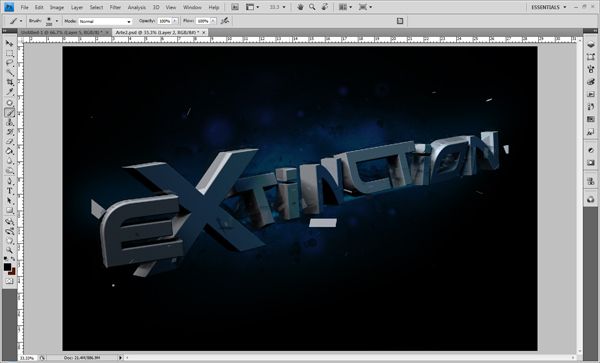This screenshot has width=600, height=363.
Task: Select the Zoom tool in the left toolbox
Action: coord(9,250)
